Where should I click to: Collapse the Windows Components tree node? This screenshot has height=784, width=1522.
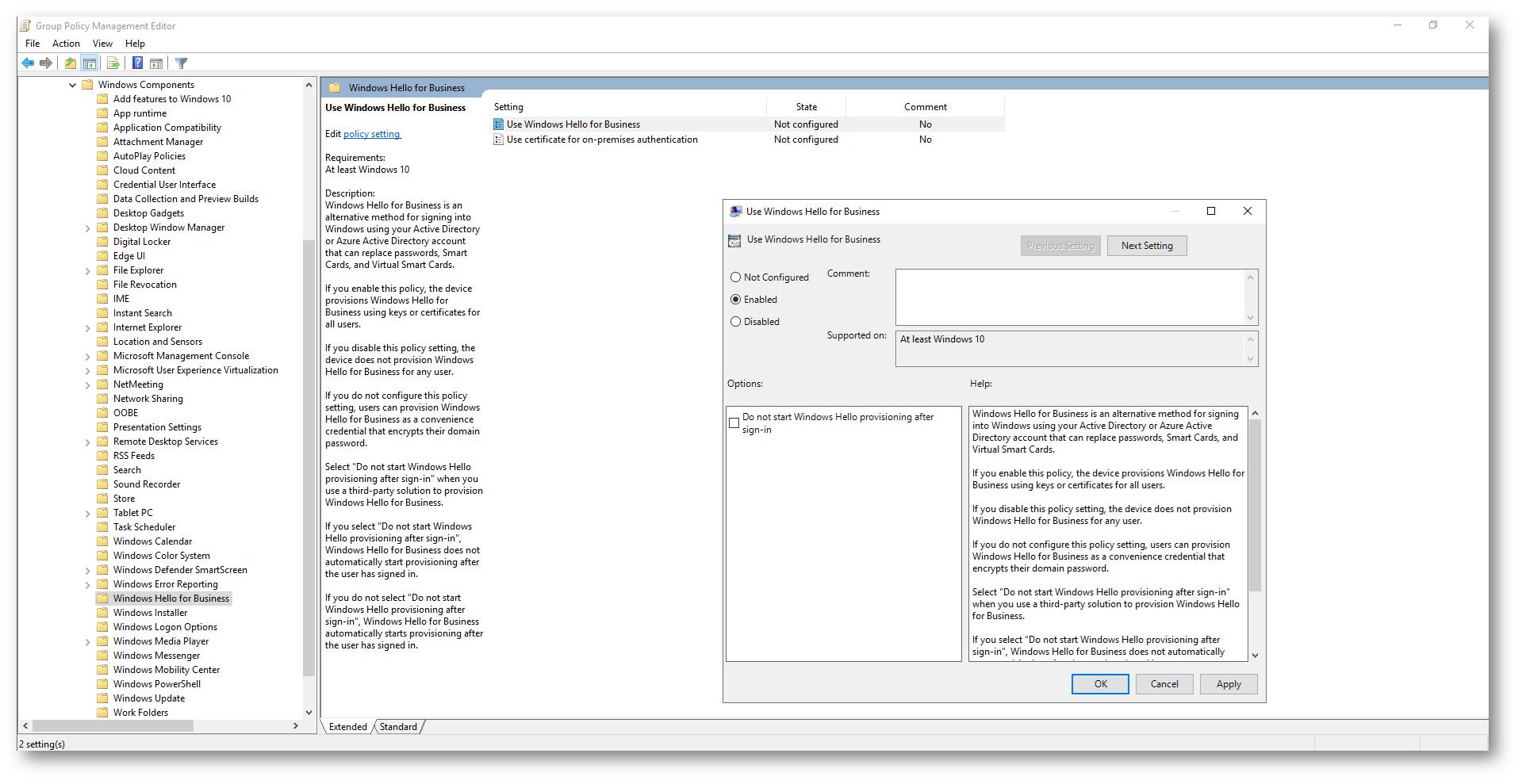[72, 85]
